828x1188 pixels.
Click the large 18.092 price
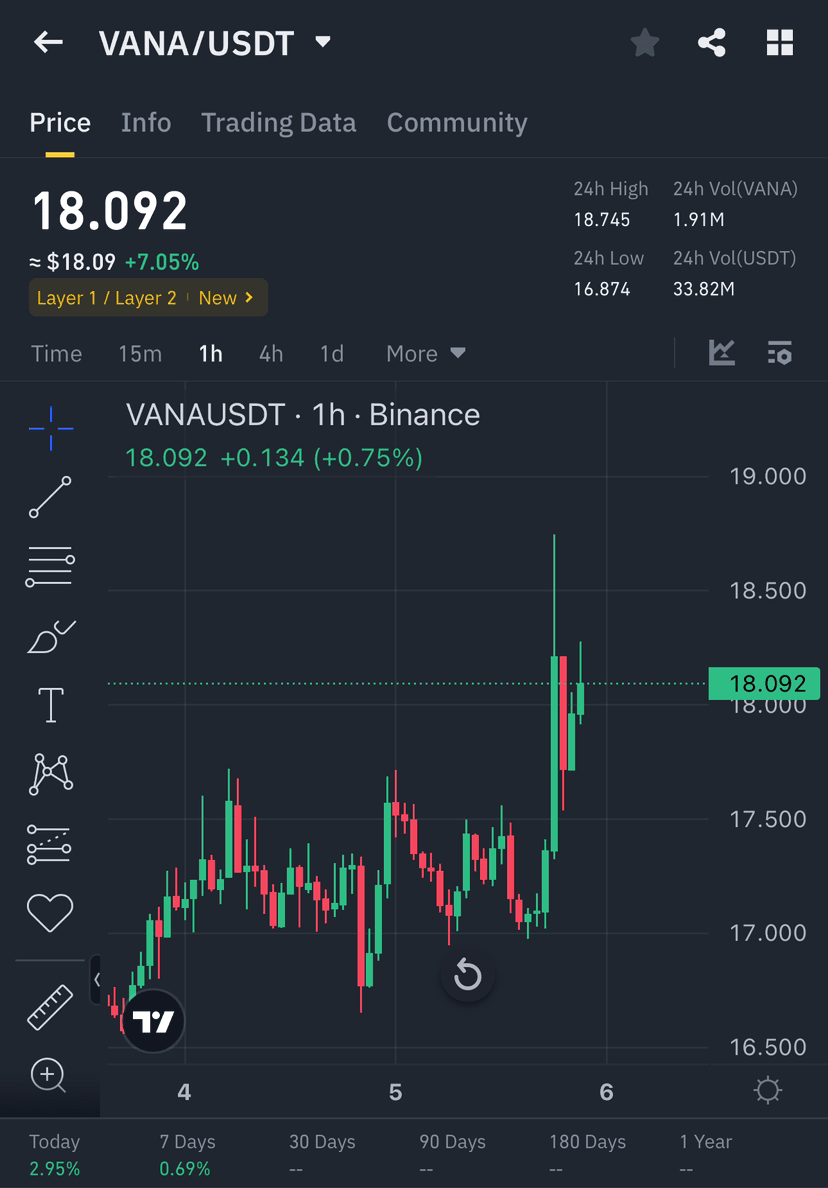click(110, 211)
